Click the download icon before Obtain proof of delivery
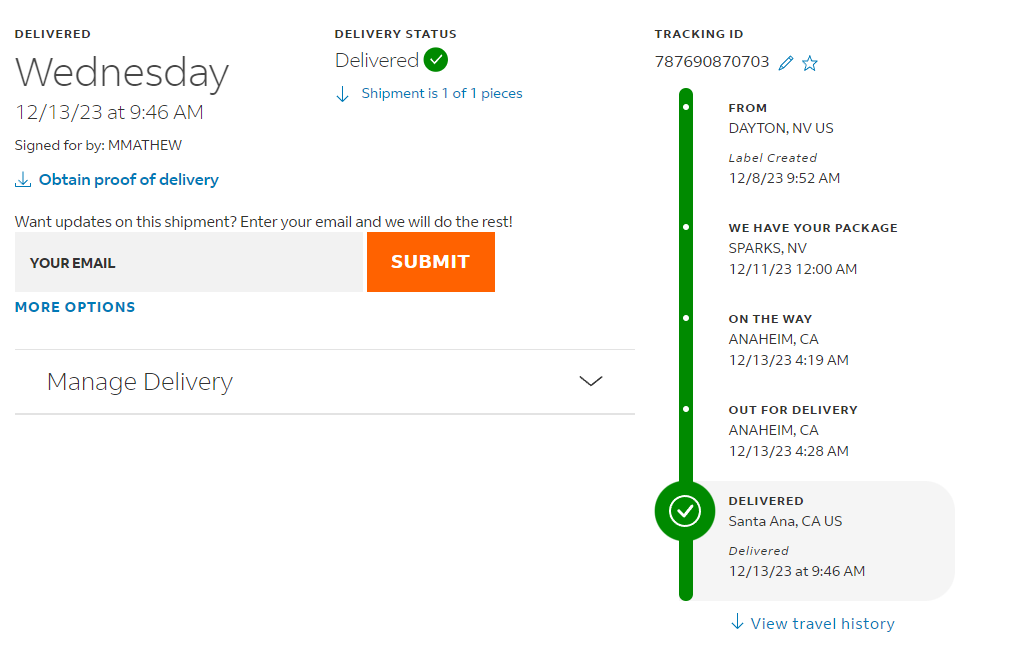The height and width of the screenshot is (663, 1009). (23, 180)
